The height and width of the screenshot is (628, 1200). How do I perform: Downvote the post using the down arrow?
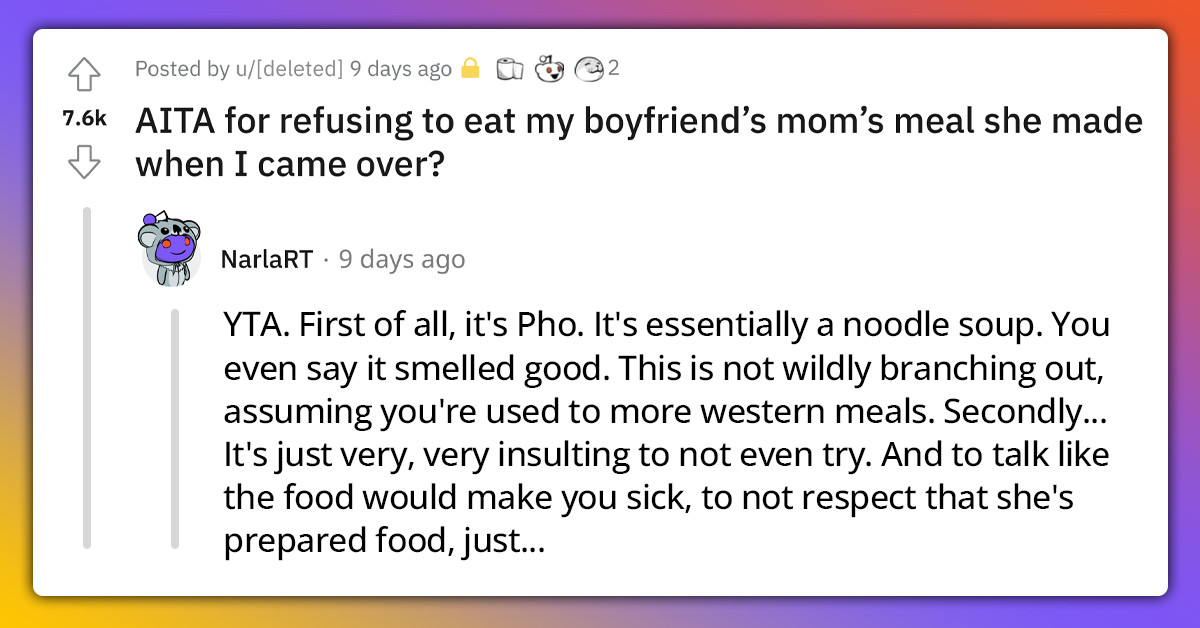point(85,158)
